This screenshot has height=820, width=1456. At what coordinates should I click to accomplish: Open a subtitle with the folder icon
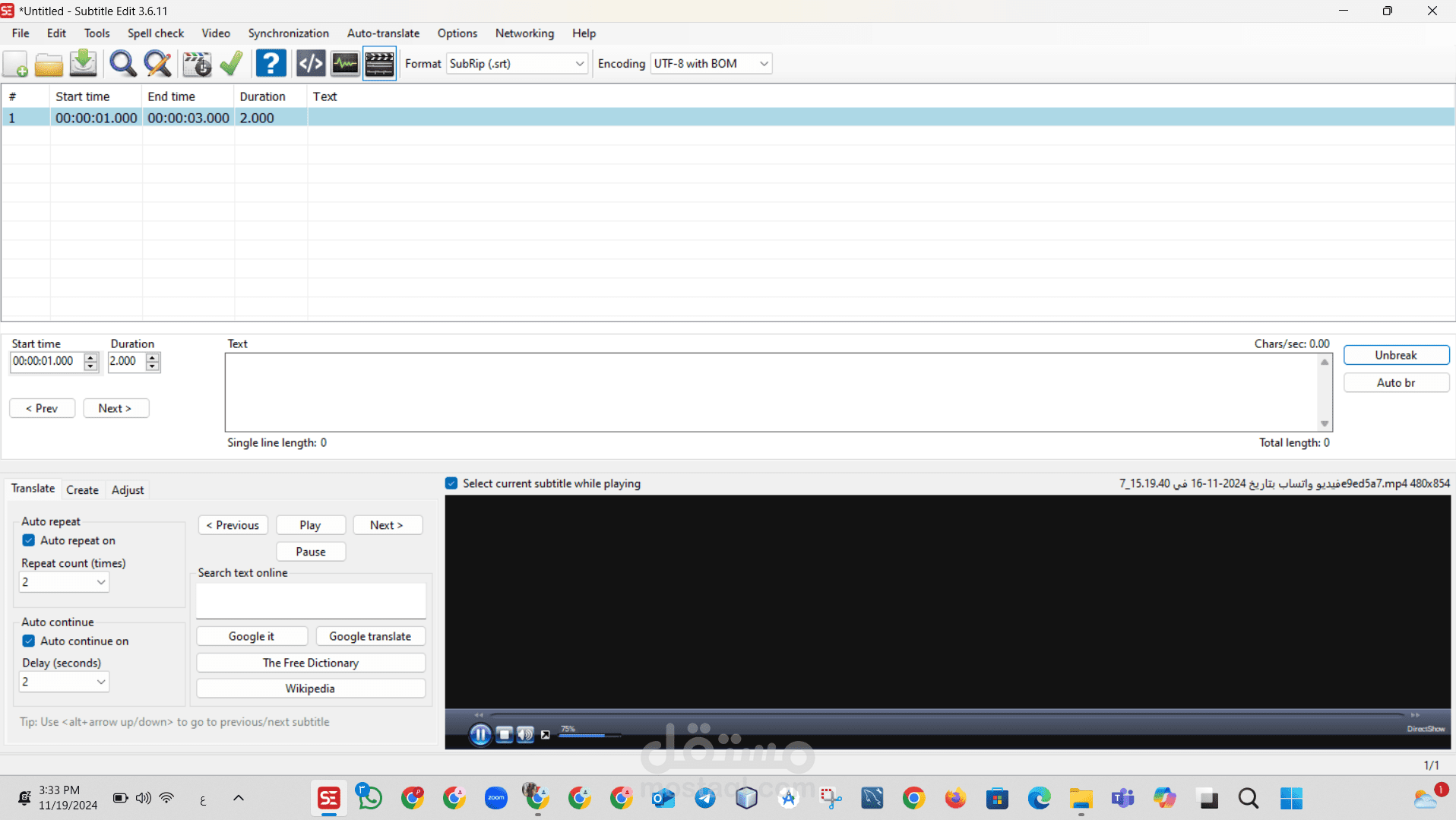(x=49, y=64)
